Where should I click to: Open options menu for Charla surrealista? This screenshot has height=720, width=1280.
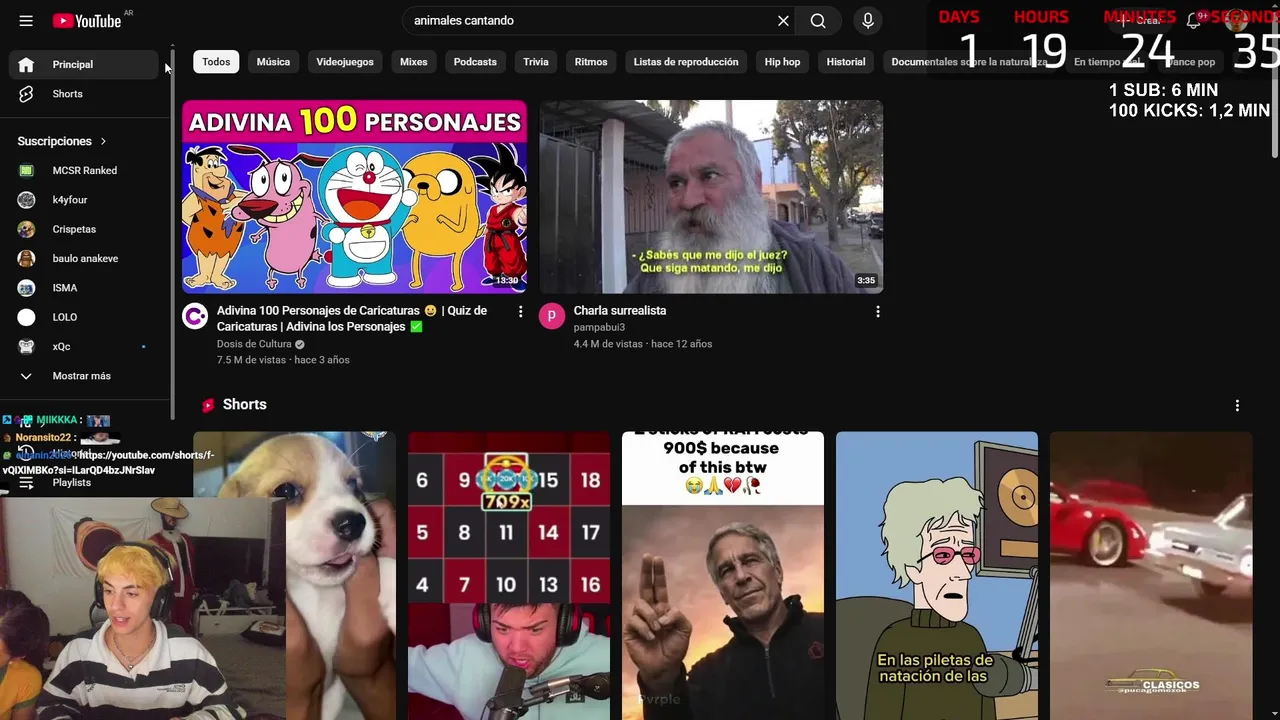pyautogui.click(x=878, y=312)
